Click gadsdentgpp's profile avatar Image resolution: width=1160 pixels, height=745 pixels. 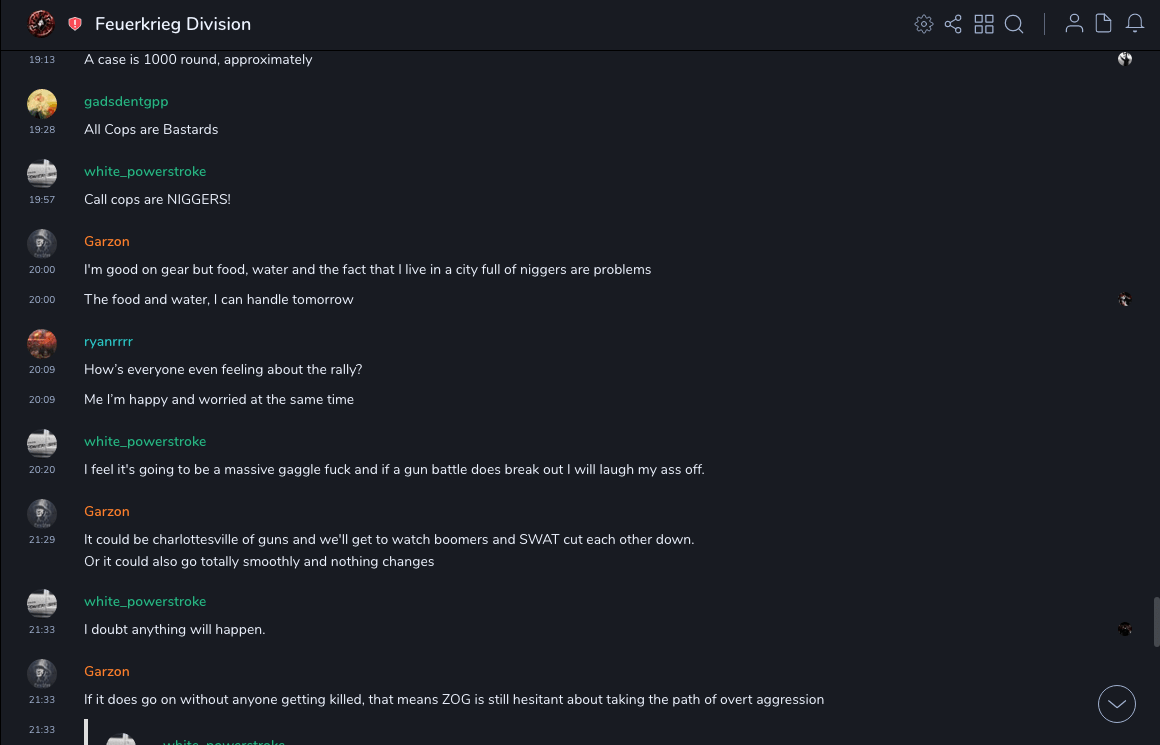[42, 104]
